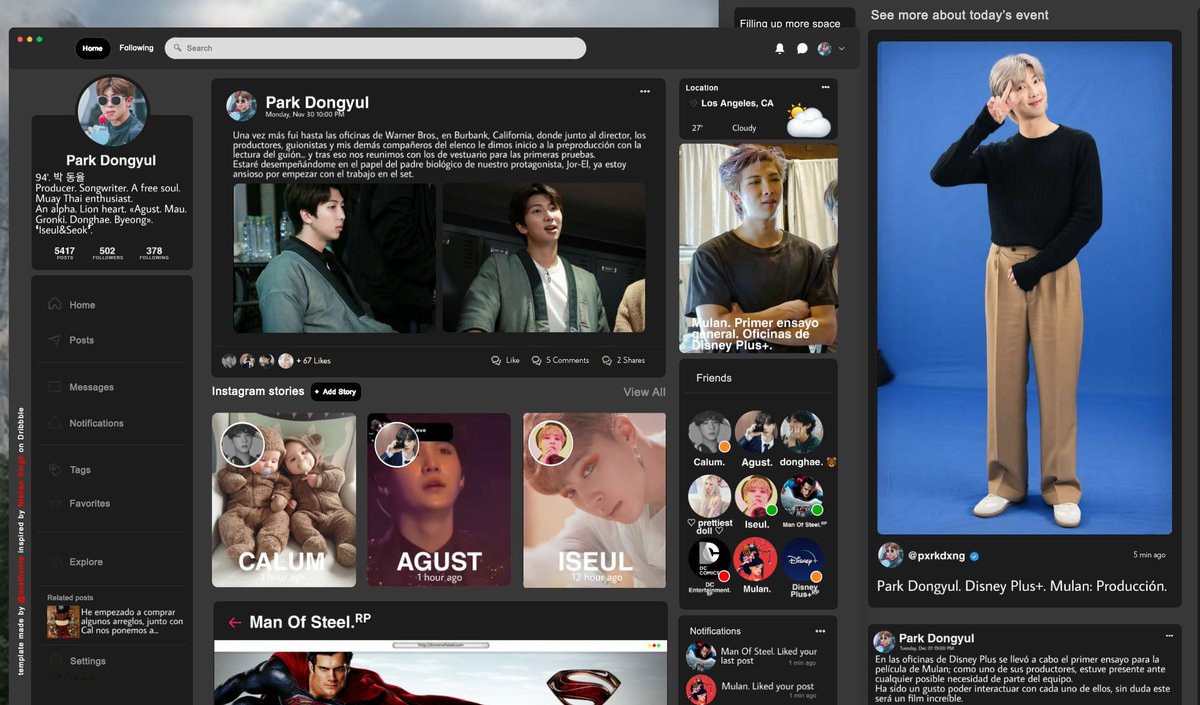Like the Warner Bros post
1200x705 pixels.
click(505, 360)
